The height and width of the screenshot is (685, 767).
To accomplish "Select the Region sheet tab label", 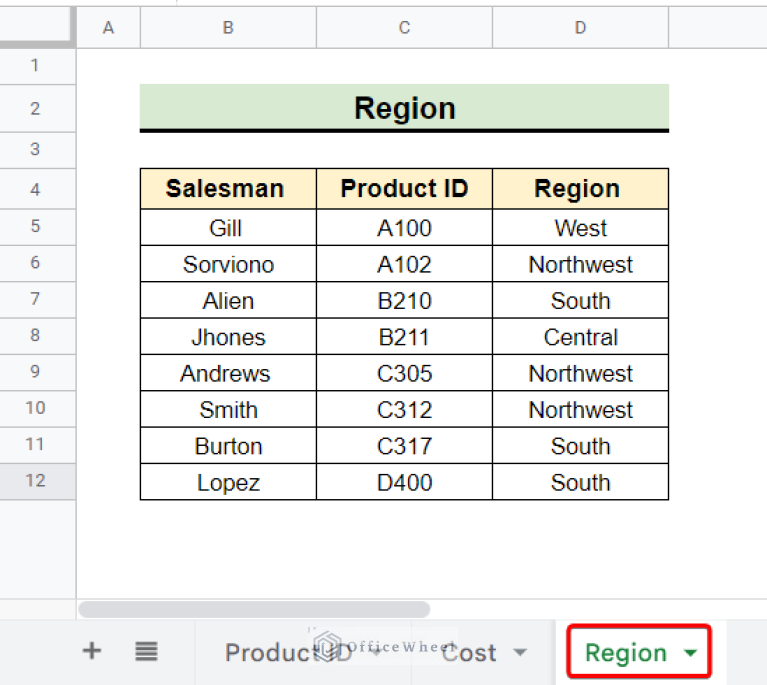I will pyautogui.click(x=625, y=653).
